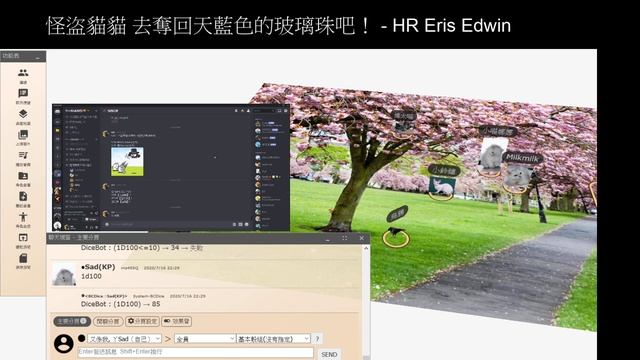Click the first member avatar in Discord member list
This screenshot has width=640, height=360.
[258, 124]
